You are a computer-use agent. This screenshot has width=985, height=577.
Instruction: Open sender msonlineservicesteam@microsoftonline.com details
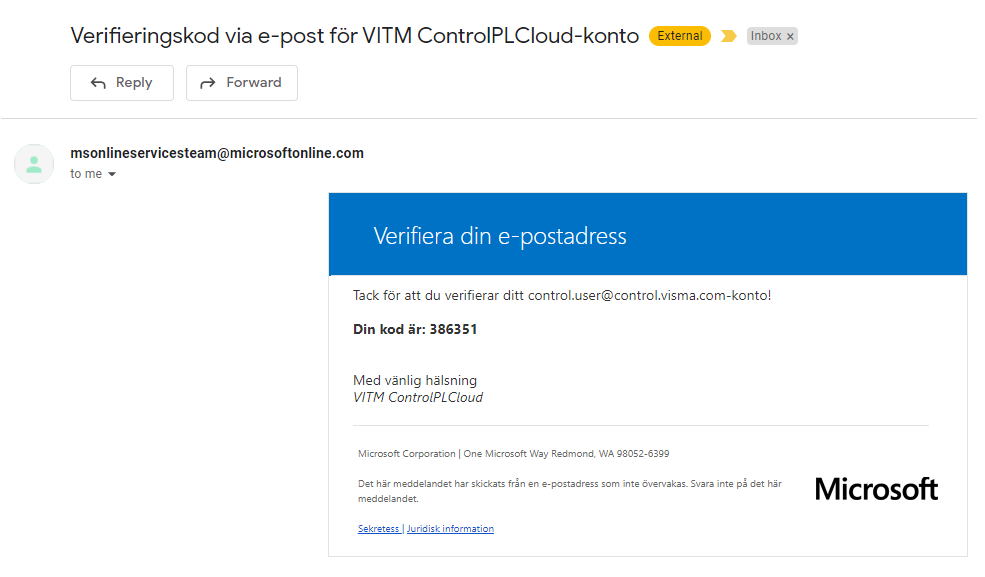[x=217, y=153]
